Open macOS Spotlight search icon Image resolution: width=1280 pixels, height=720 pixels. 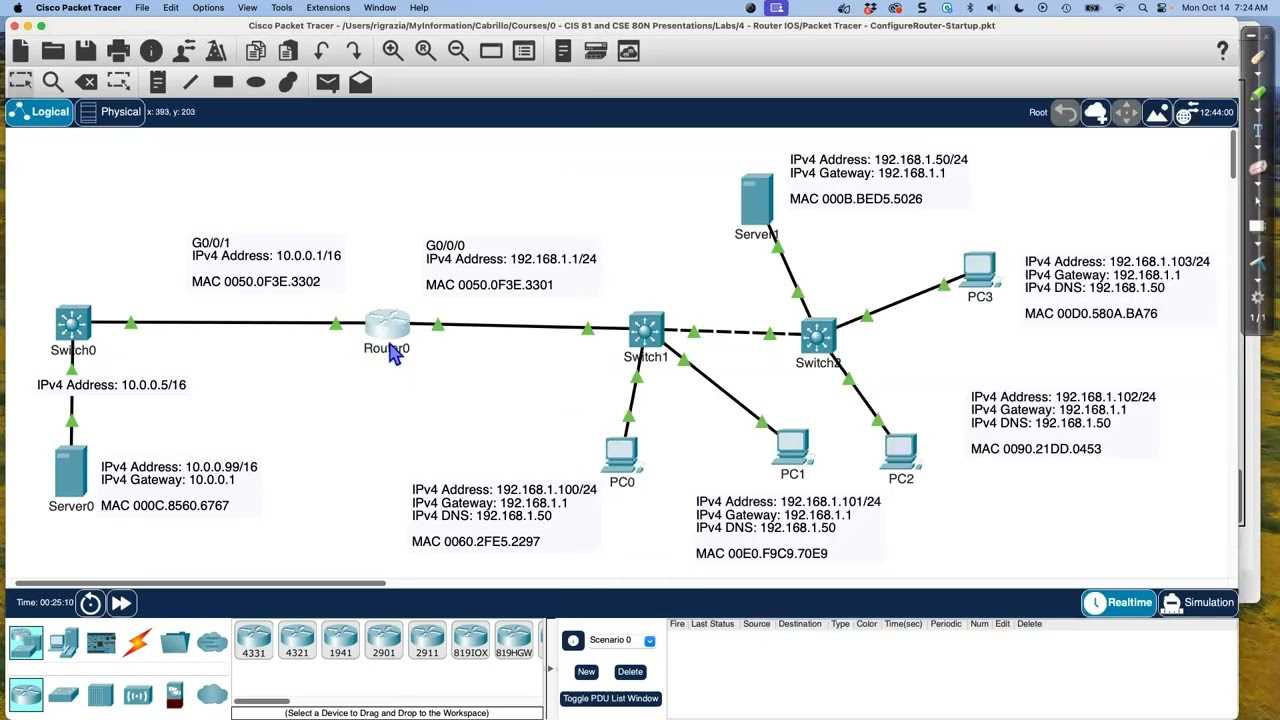coord(1142,7)
